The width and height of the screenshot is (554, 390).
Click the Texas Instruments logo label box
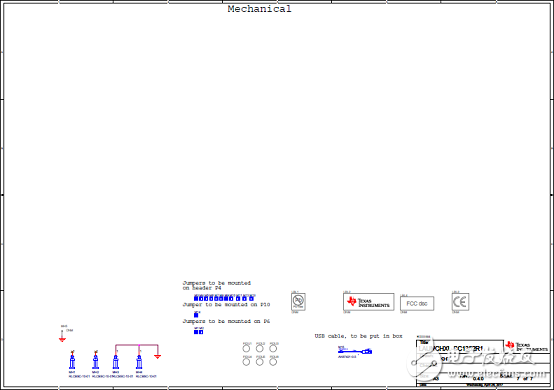point(369,302)
